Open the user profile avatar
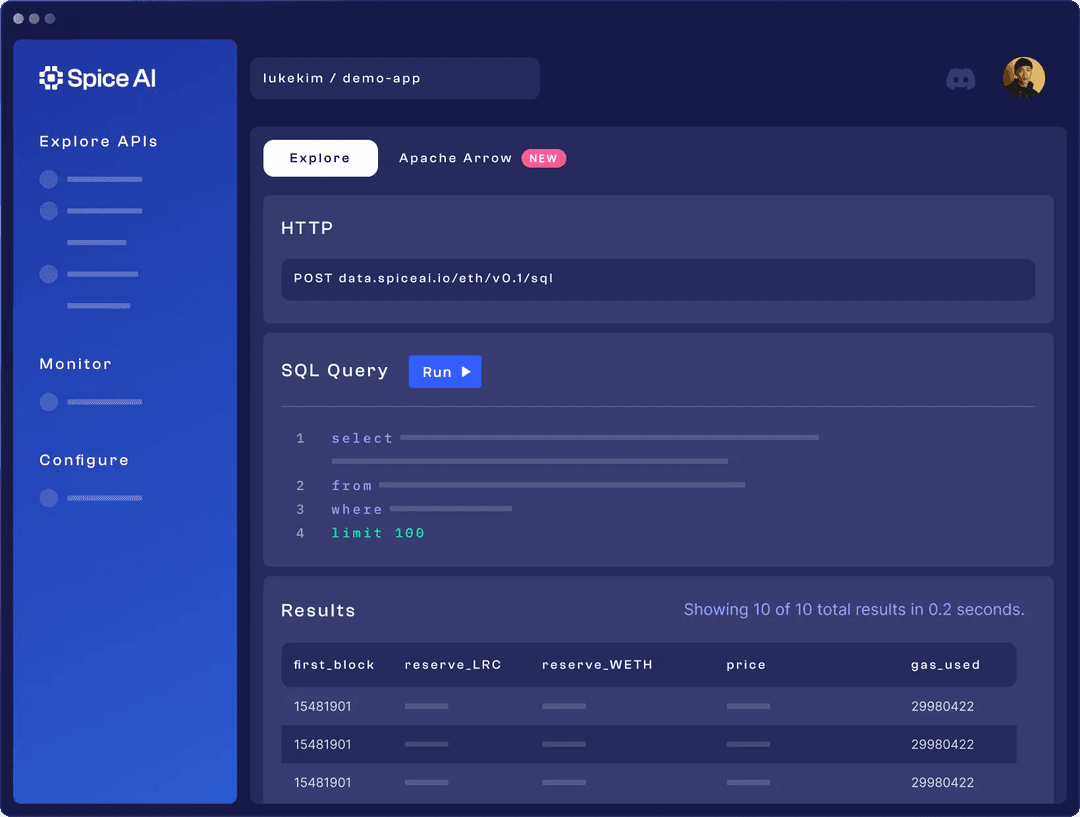 1024,78
